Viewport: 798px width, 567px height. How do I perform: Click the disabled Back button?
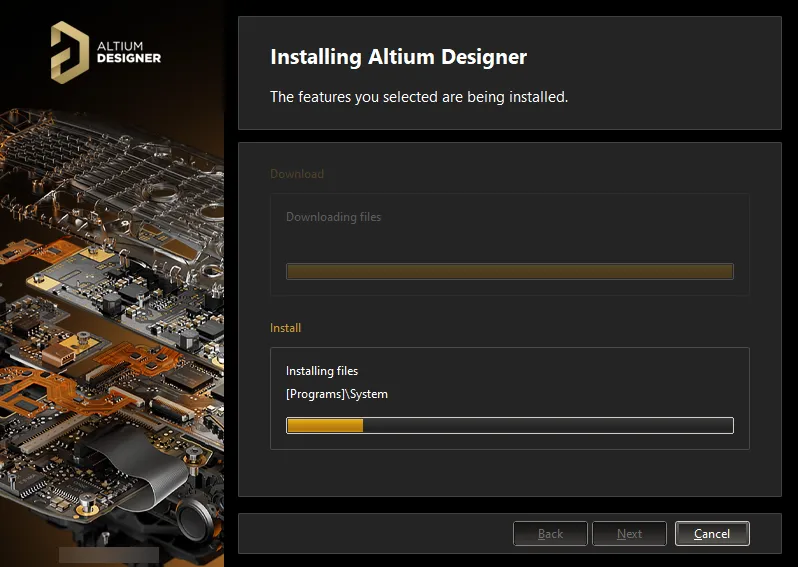tap(550, 533)
